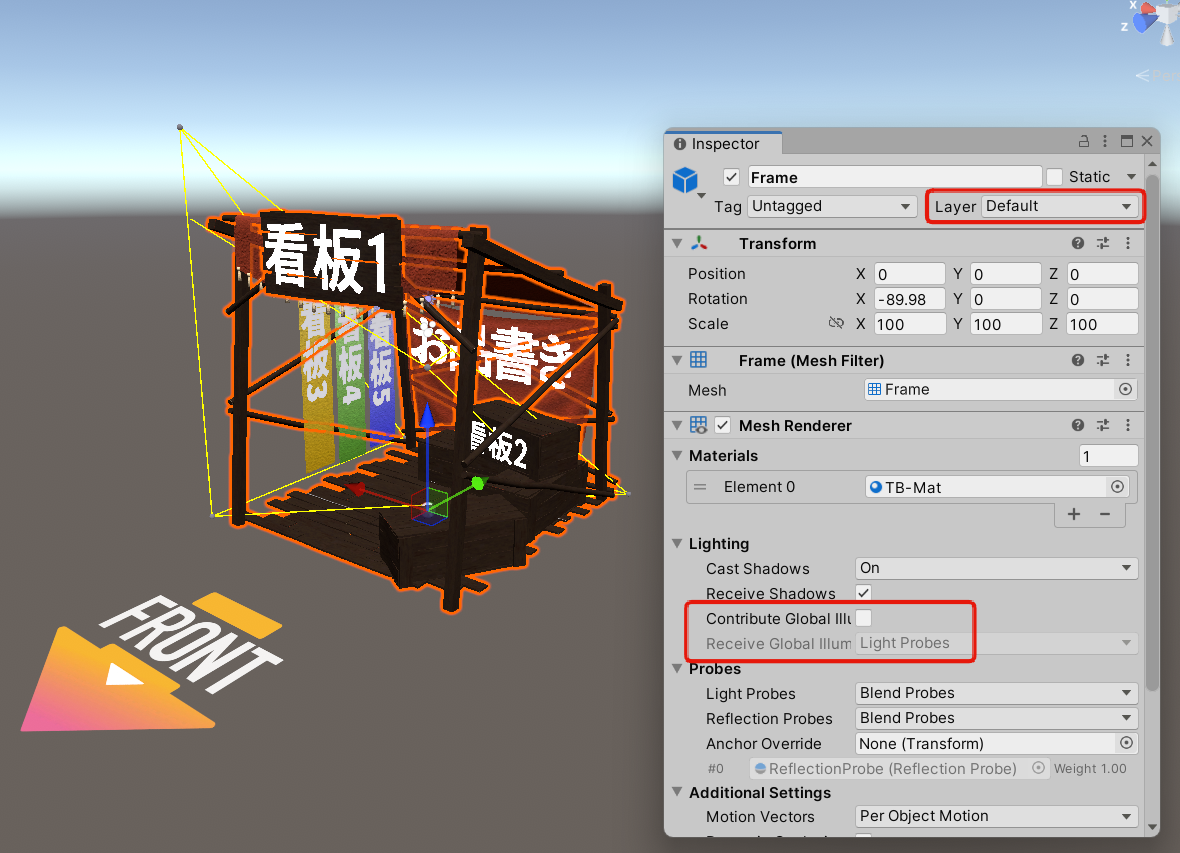Collapse the Mesh Renderer foldout
This screenshot has width=1180, height=853.
click(x=677, y=425)
